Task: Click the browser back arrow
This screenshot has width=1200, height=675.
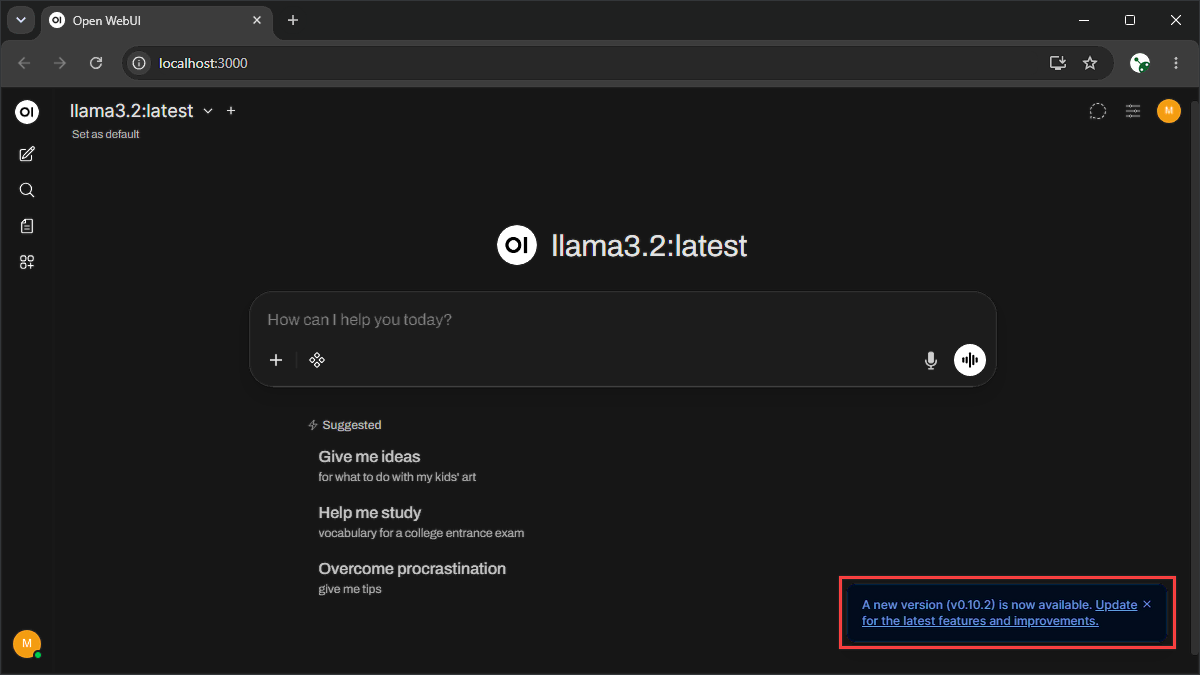Action: point(24,63)
